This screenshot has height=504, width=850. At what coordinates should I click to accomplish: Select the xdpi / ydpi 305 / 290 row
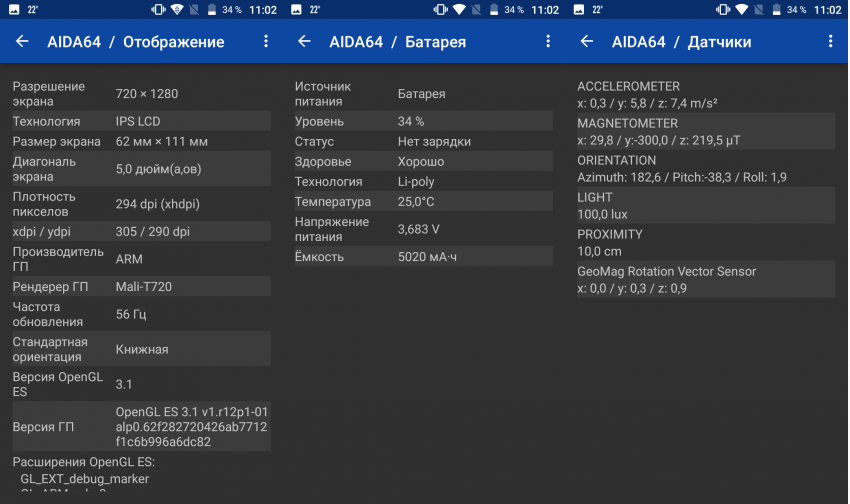click(141, 231)
